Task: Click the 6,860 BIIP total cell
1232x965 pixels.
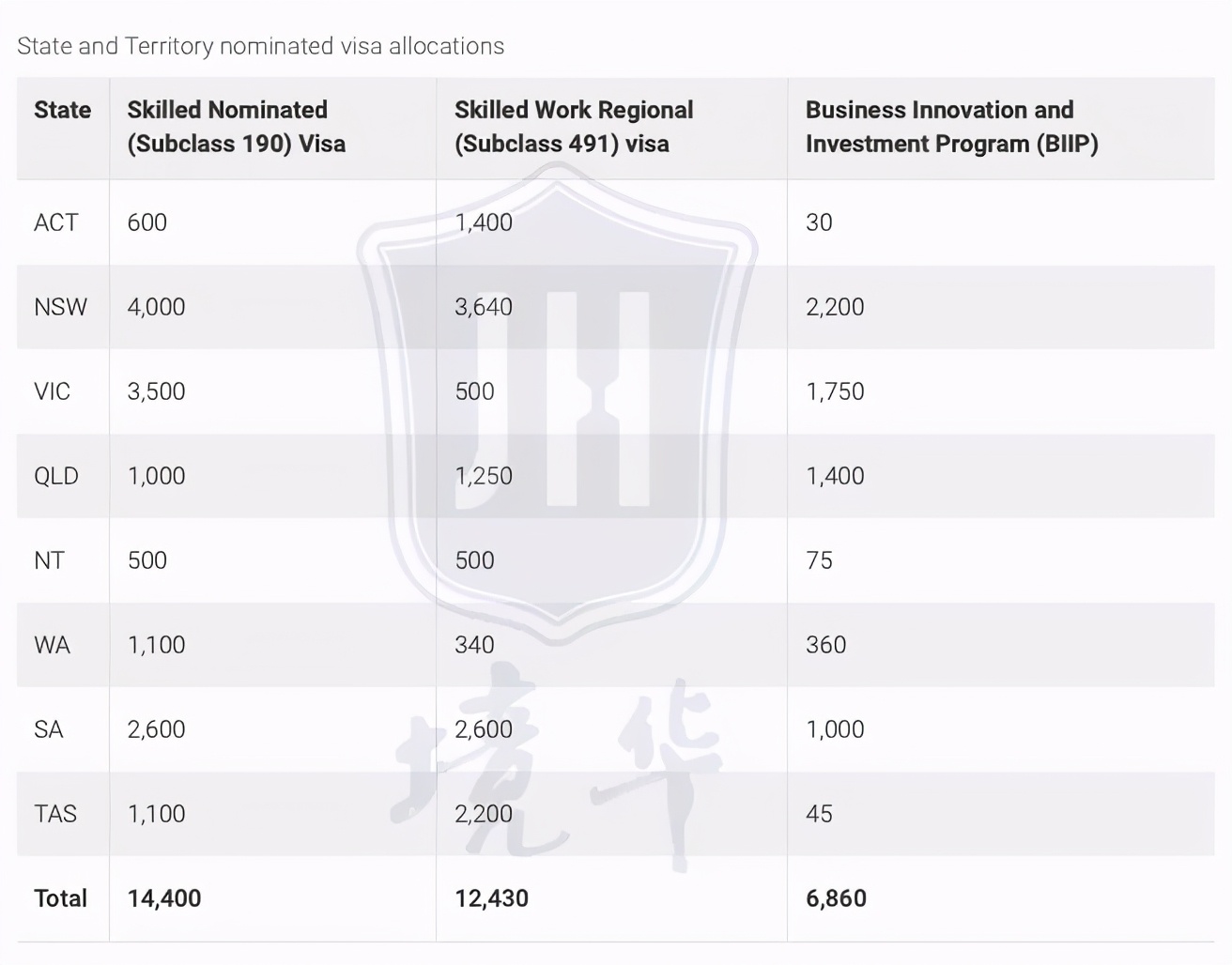Action: click(x=836, y=898)
